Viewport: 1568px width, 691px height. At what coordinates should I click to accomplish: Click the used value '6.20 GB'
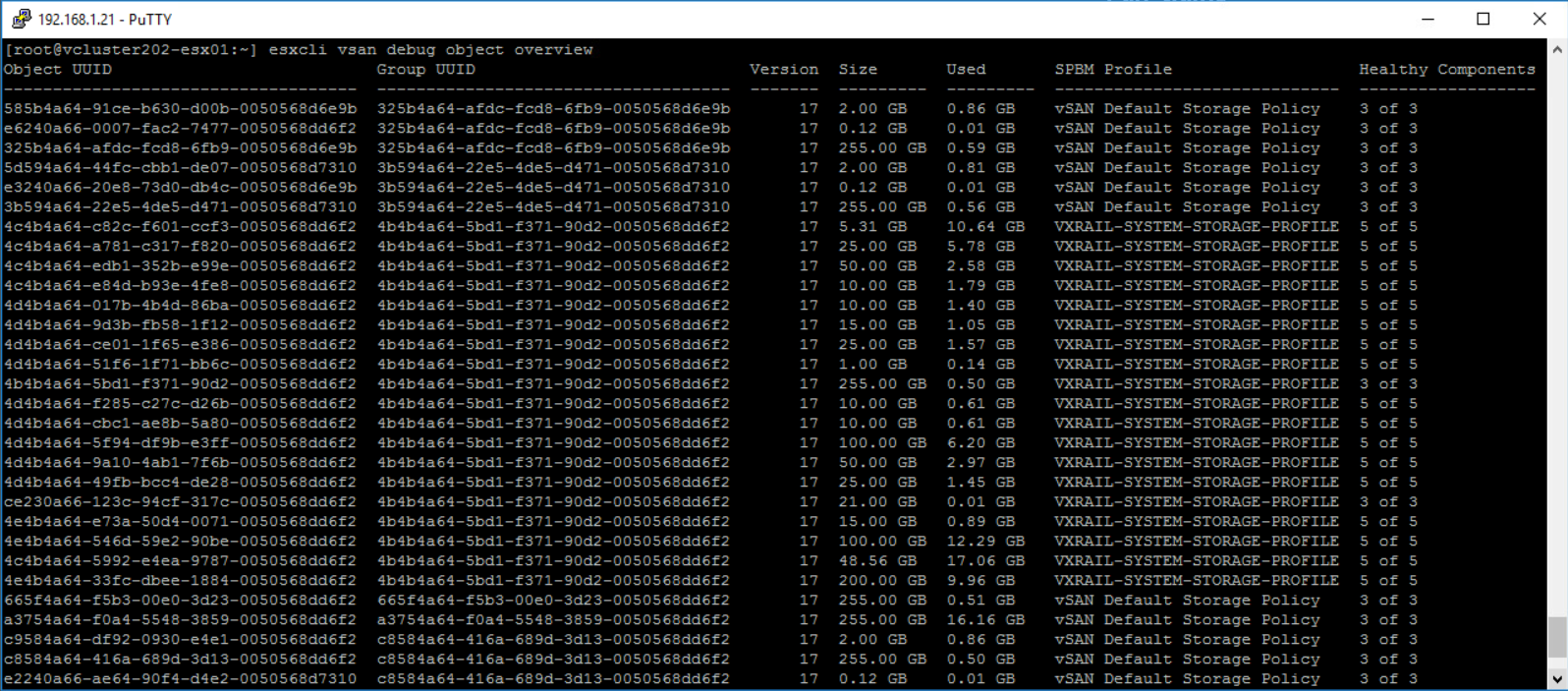tap(980, 443)
